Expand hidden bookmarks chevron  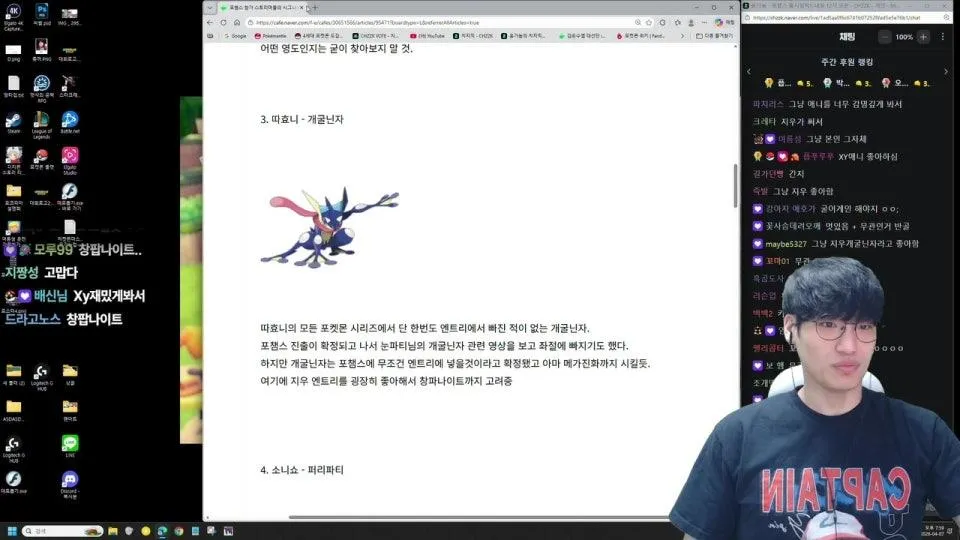coord(683,36)
